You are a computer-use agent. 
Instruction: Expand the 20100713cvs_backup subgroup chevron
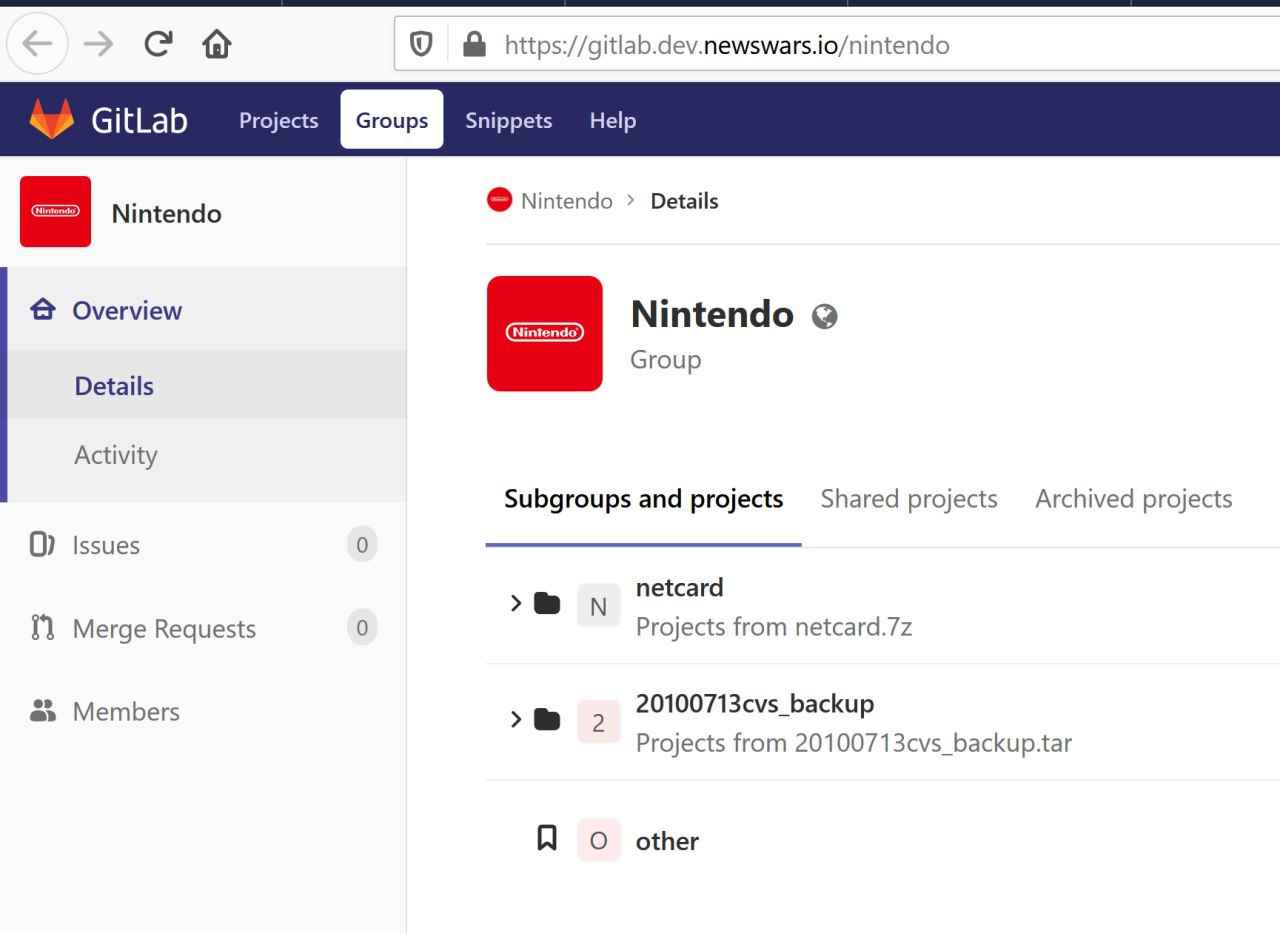click(516, 719)
